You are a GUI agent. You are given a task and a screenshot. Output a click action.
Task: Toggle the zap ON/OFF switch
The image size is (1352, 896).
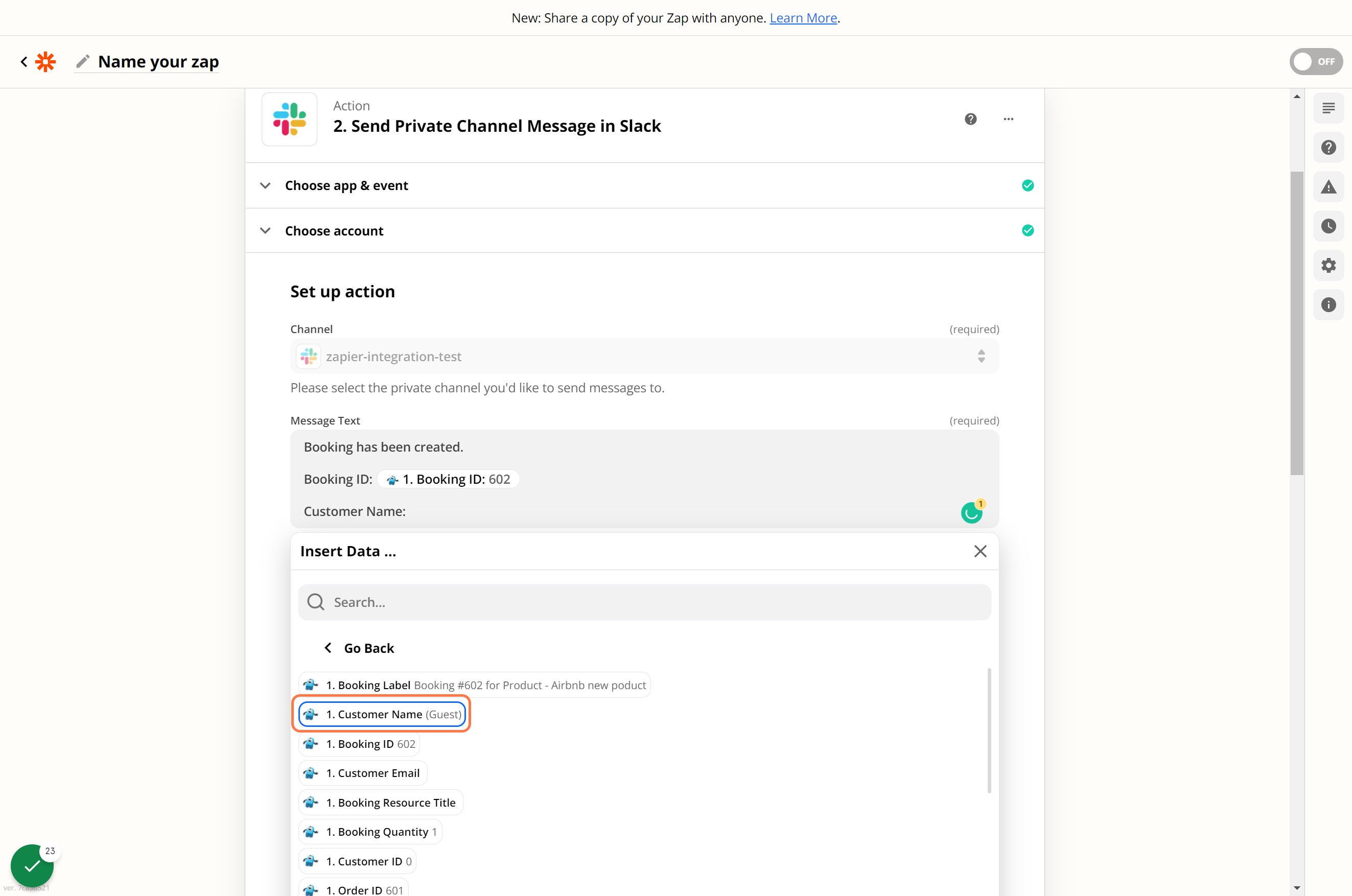[x=1315, y=62]
